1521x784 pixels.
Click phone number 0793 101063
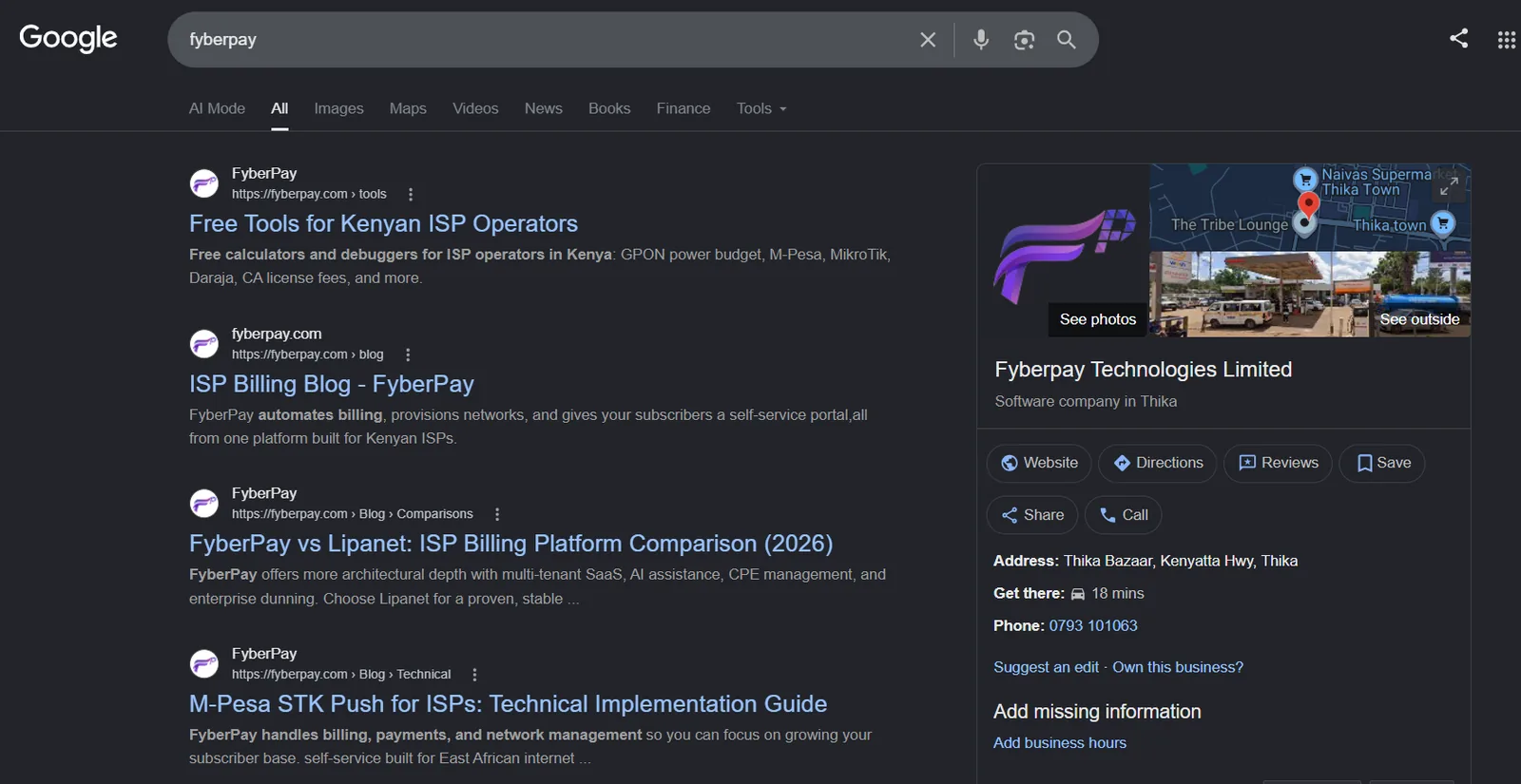coord(1093,625)
